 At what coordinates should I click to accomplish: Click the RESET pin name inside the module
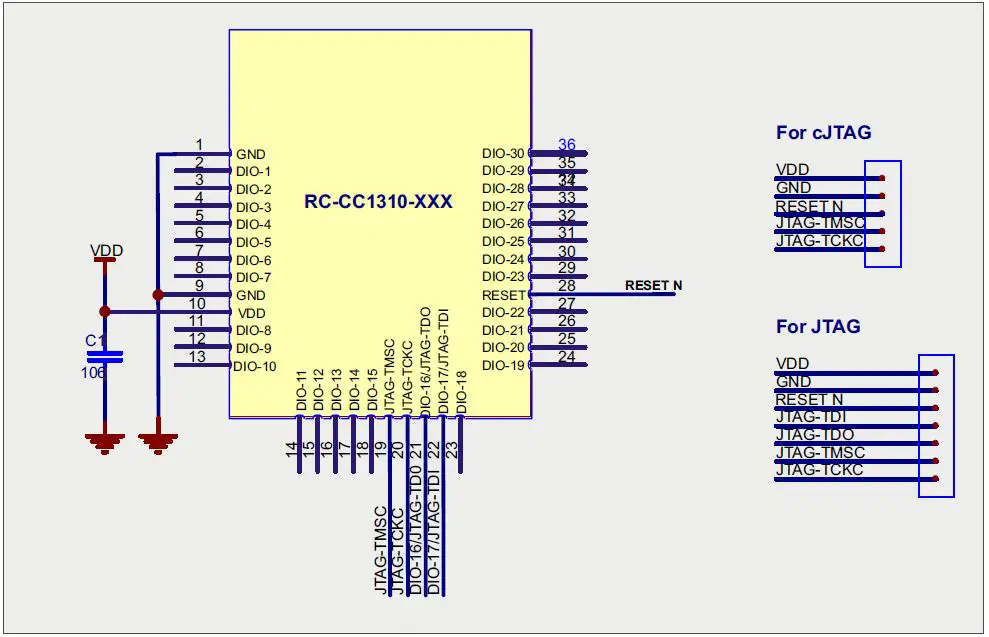pos(503,295)
